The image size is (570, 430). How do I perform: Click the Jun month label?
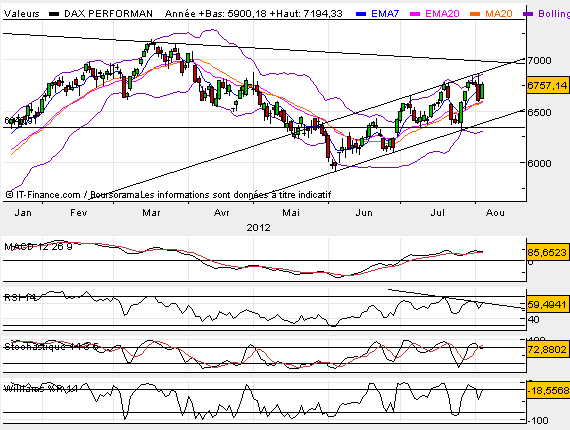(364, 213)
